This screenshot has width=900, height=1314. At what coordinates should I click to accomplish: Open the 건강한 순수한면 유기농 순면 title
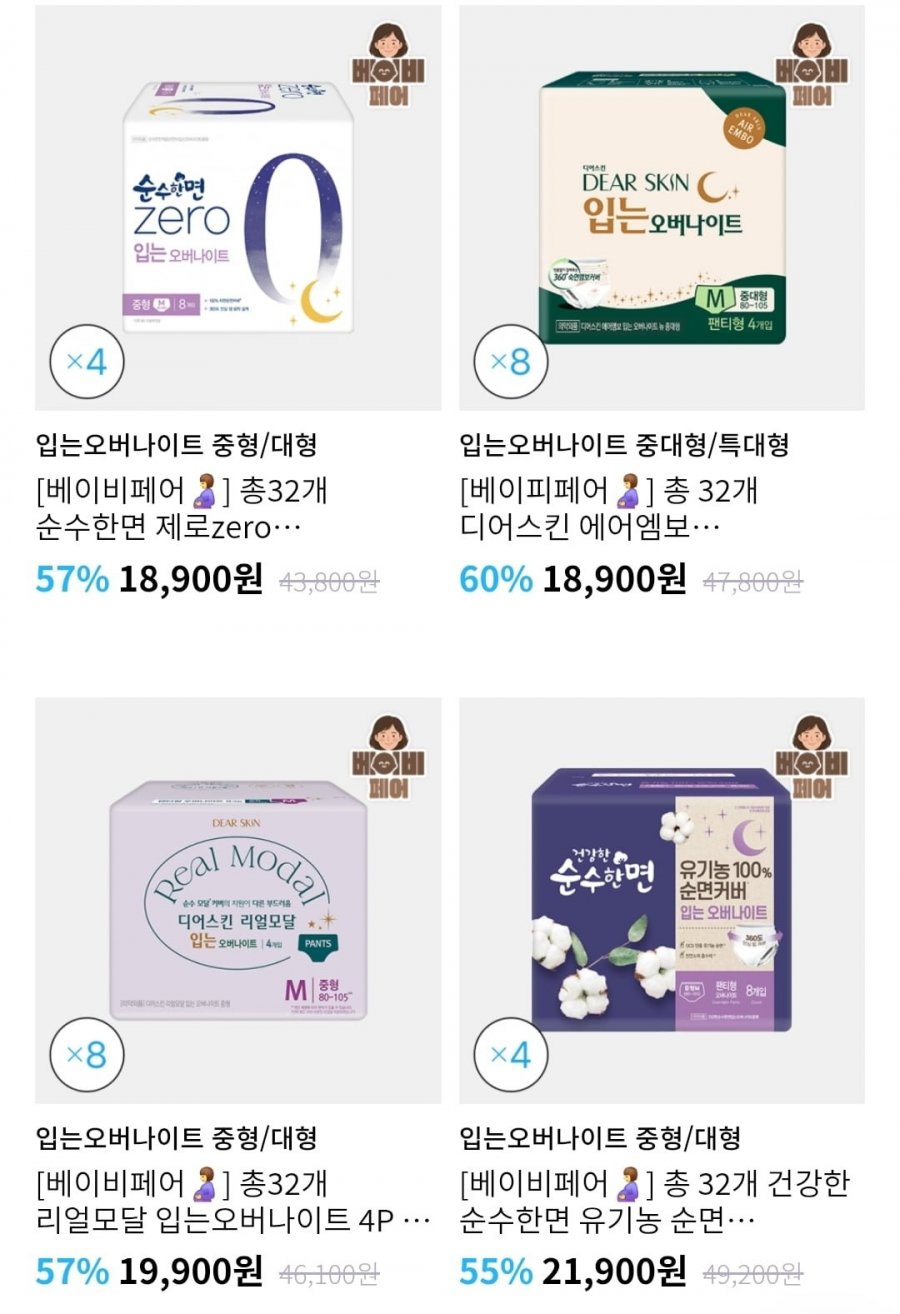click(x=655, y=1202)
